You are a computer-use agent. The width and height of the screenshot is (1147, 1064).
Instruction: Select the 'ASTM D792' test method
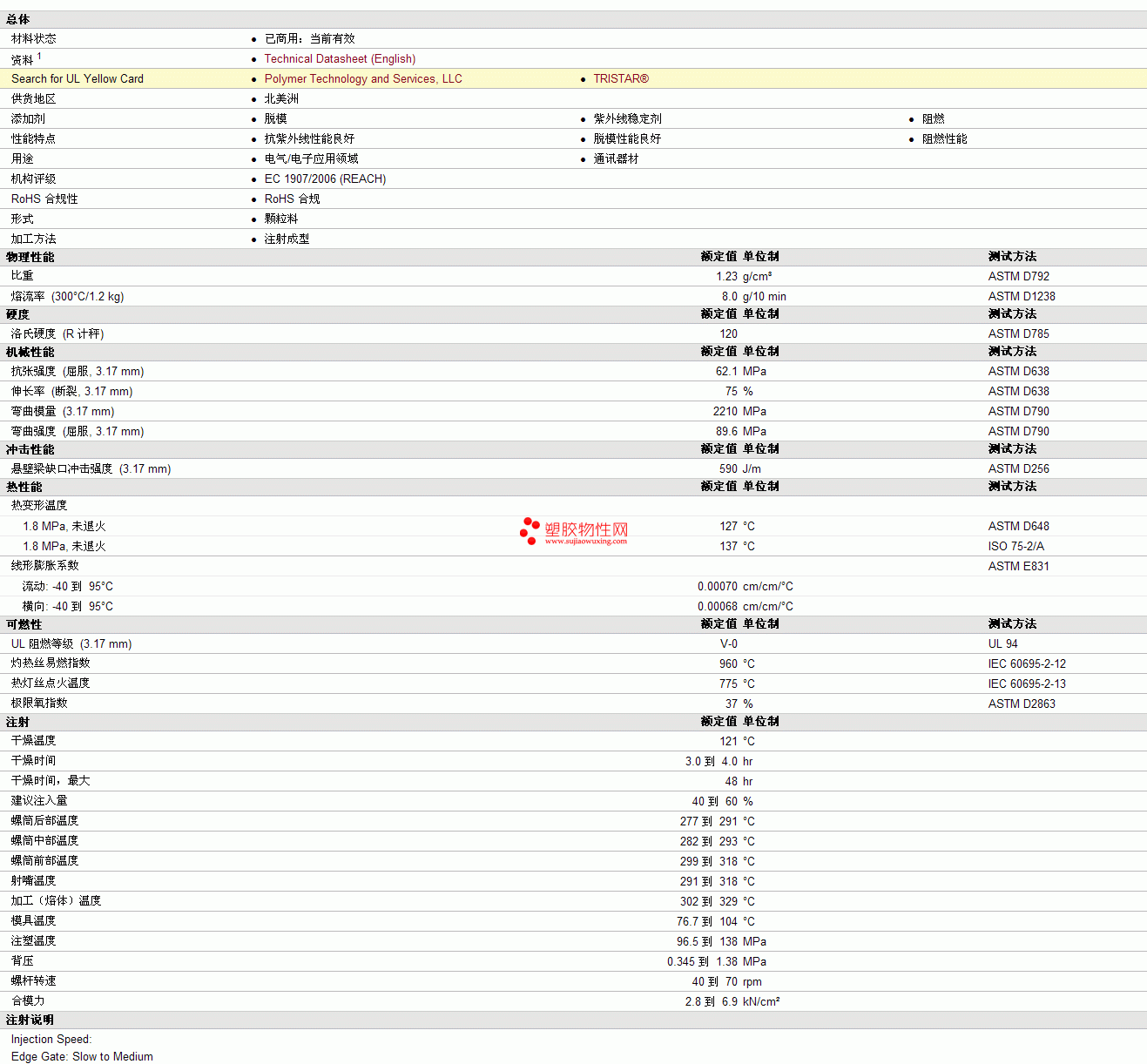coord(1018,276)
